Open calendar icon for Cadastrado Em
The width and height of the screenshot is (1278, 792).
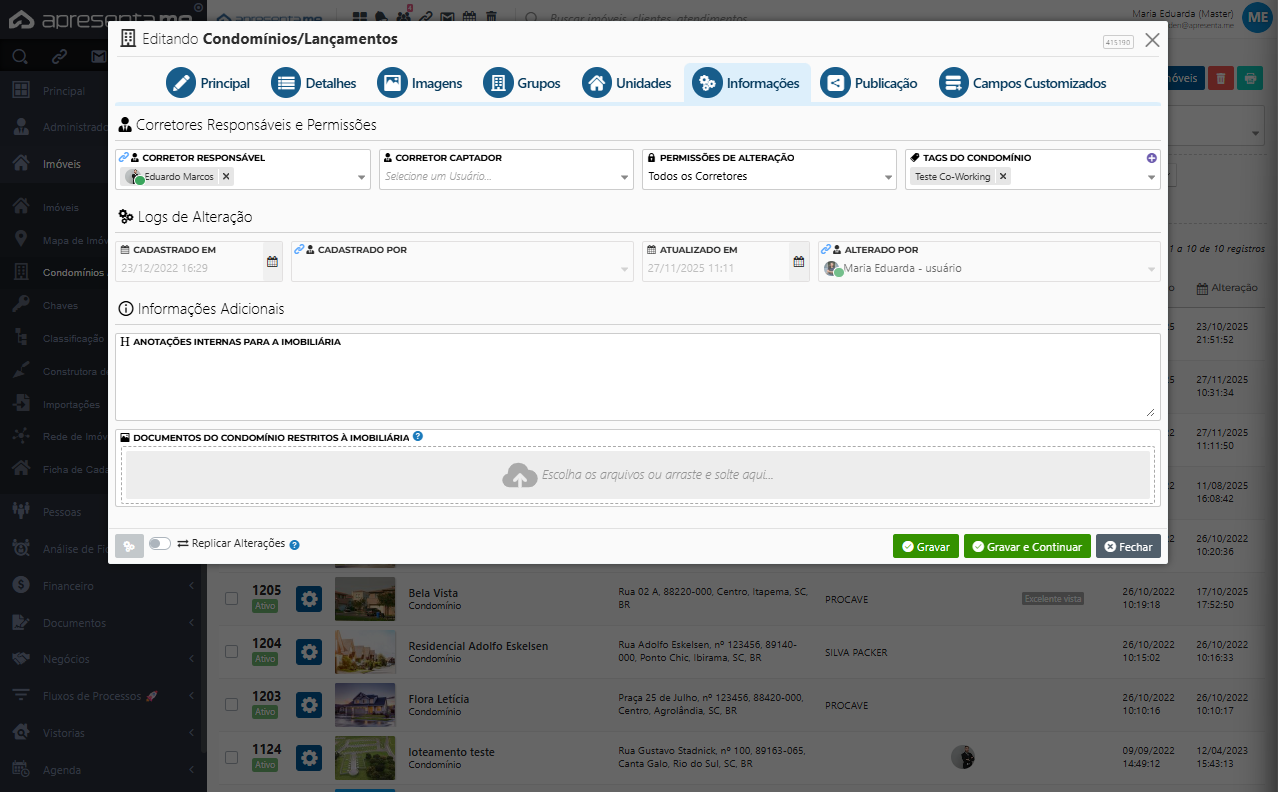click(272, 262)
